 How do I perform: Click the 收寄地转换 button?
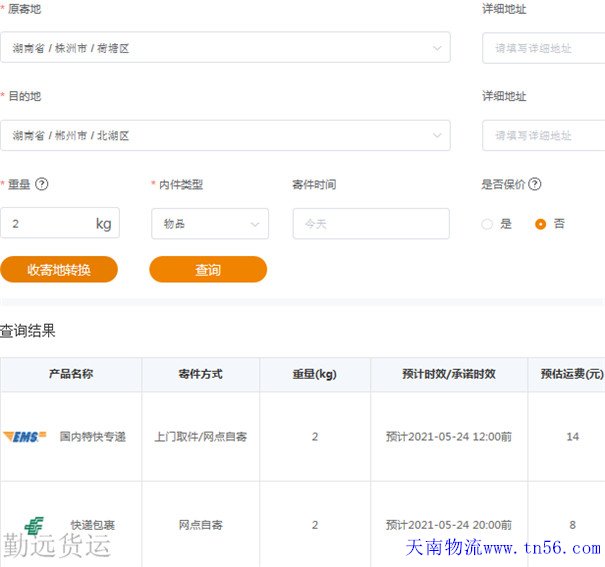[x=59, y=270]
